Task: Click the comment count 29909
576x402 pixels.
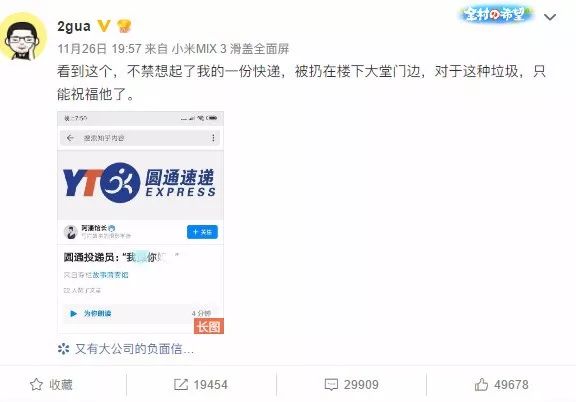Action: point(361,385)
